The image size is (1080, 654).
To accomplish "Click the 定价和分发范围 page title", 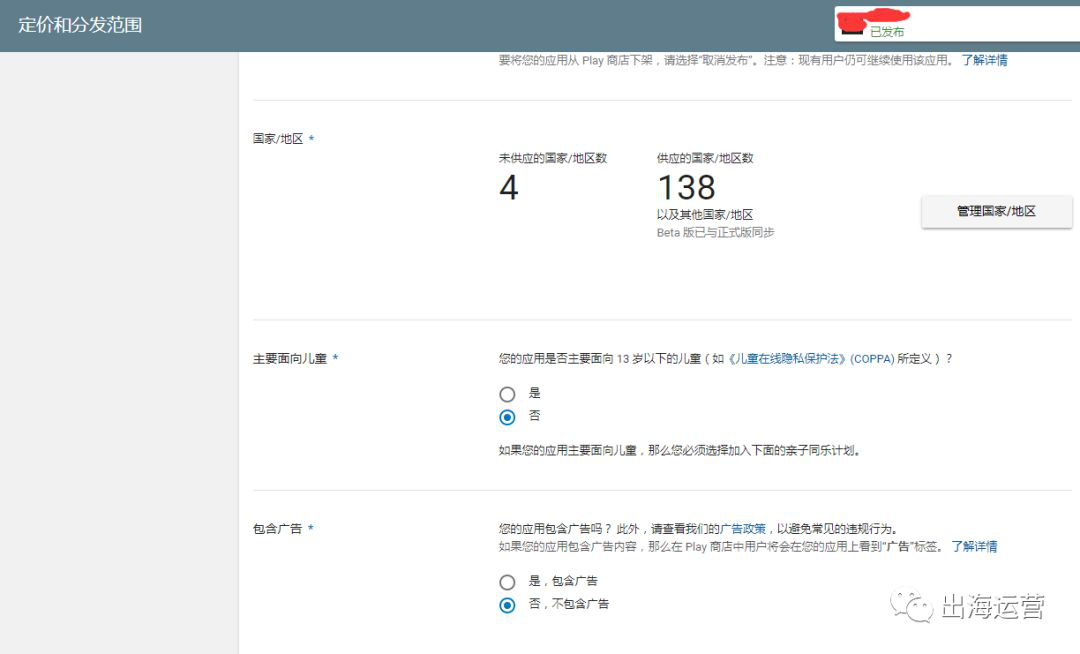I will pyautogui.click(x=80, y=25).
